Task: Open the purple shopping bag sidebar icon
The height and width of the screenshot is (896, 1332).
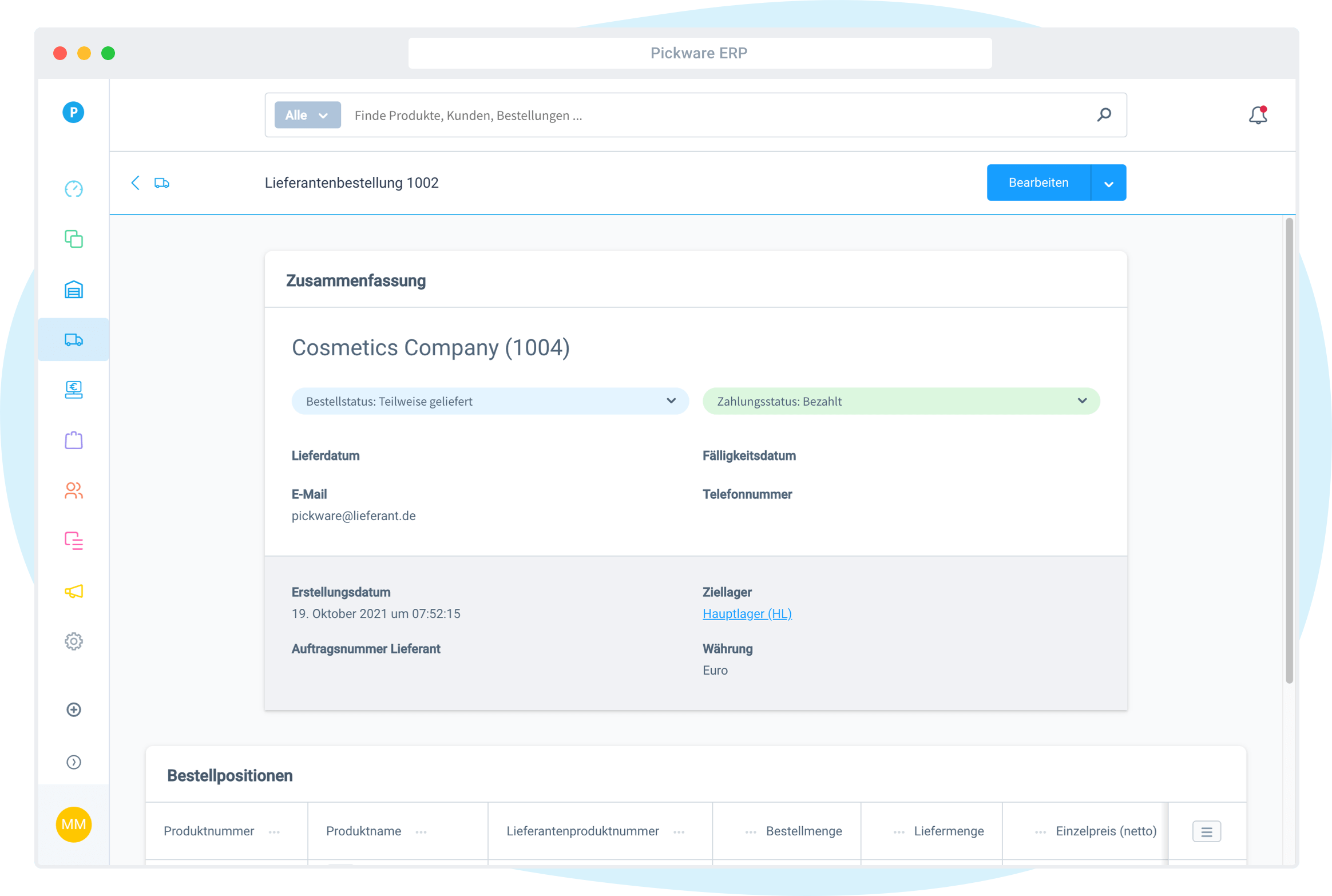Action: (x=73, y=440)
